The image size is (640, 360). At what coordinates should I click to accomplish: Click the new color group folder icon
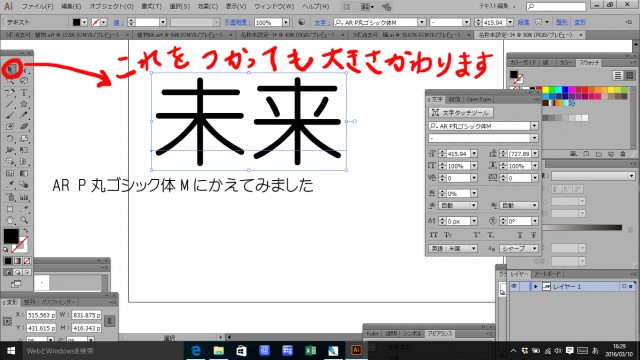598,154
